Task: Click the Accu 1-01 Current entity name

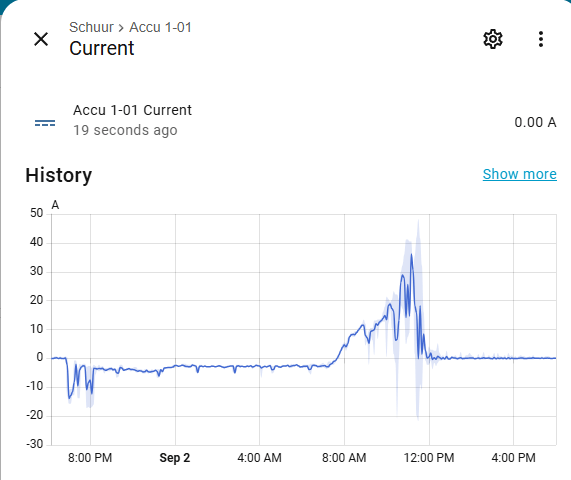Action: click(132, 110)
